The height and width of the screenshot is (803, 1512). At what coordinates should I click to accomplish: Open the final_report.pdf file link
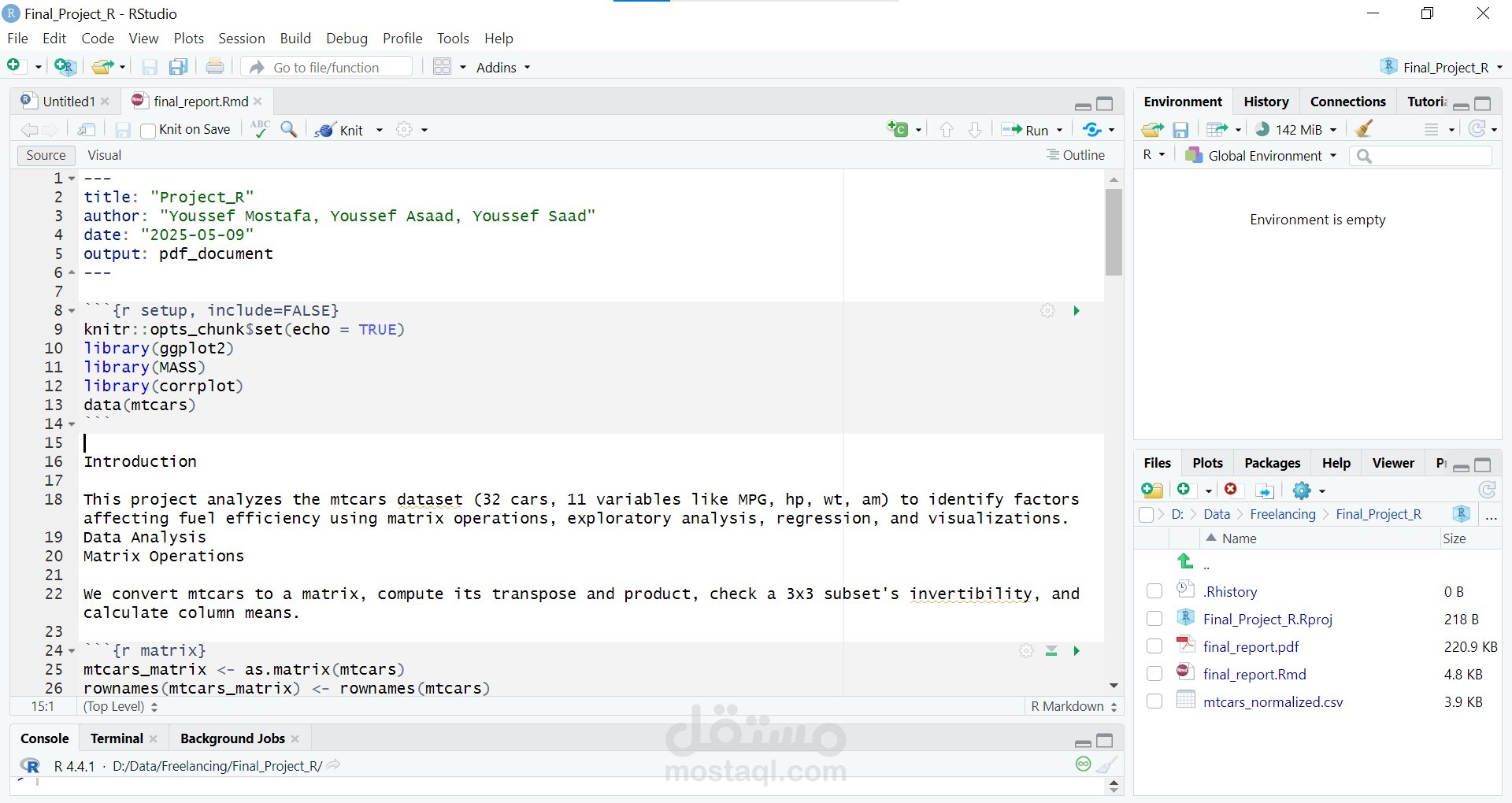coord(1251,646)
